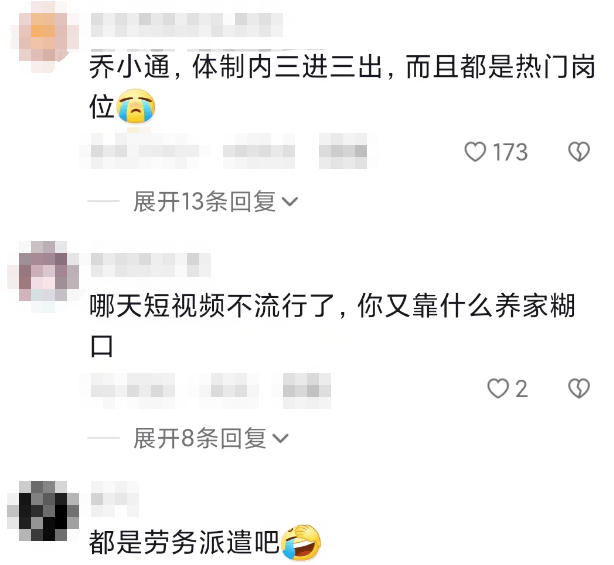Like the comment with 173 likes
This screenshot has width=614, height=565.
tap(475, 152)
